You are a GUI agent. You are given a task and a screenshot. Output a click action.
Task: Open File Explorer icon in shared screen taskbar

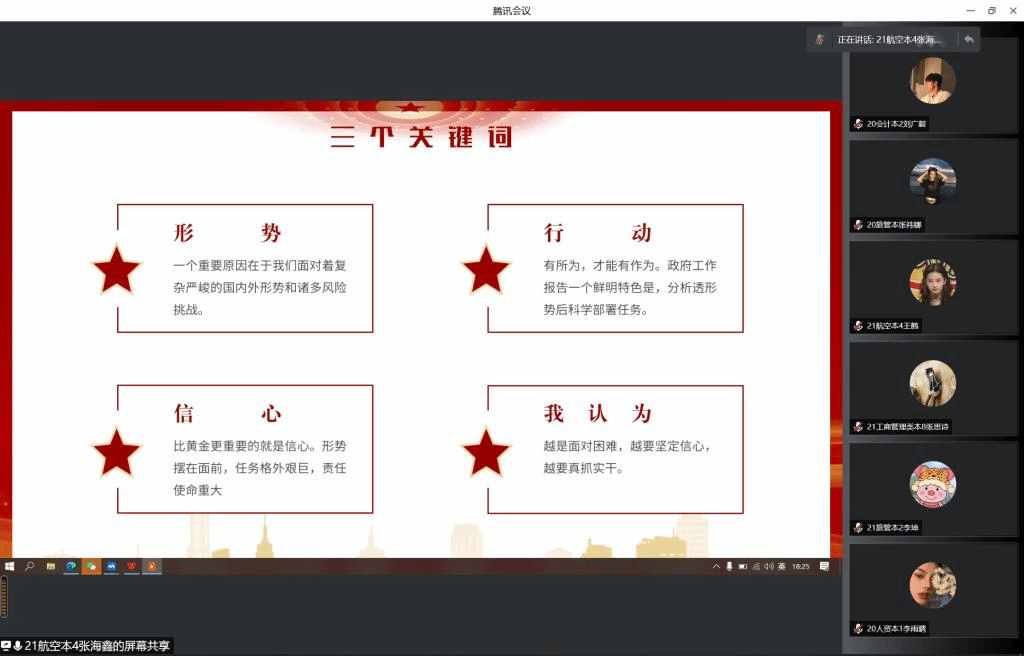click(50, 566)
